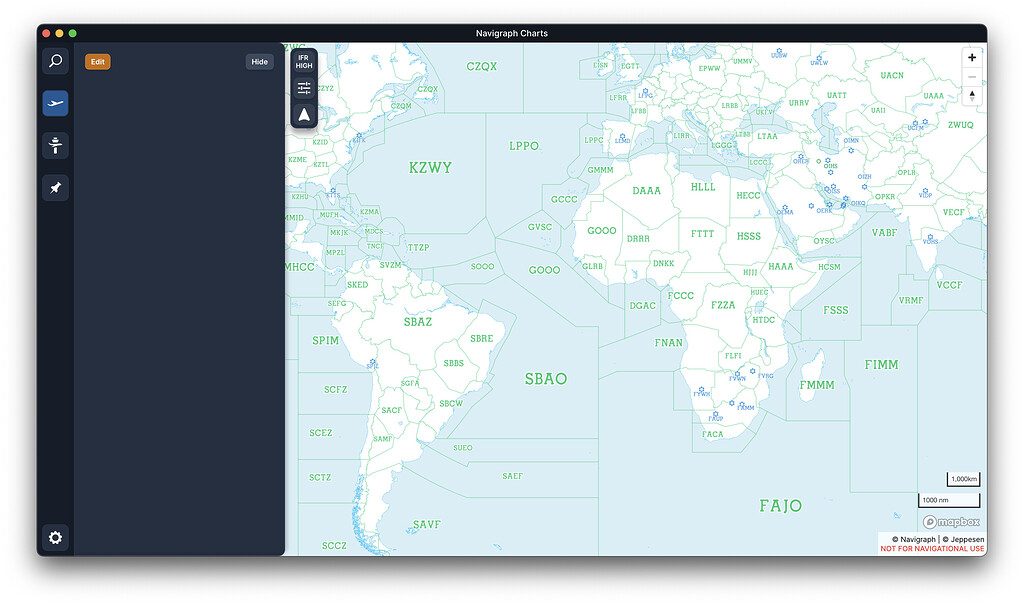Zoom out with the minus control
The height and width of the screenshot is (605, 1024).
pos(971,76)
